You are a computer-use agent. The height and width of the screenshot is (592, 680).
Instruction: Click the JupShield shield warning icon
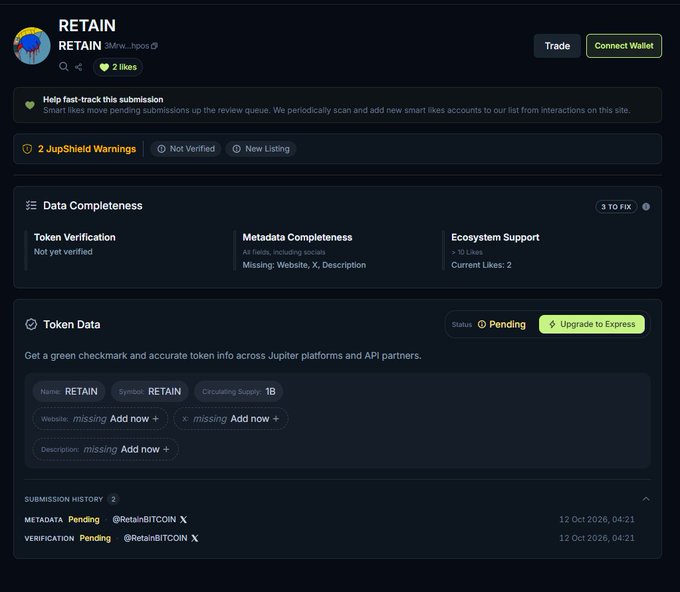[x=27, y=149]
